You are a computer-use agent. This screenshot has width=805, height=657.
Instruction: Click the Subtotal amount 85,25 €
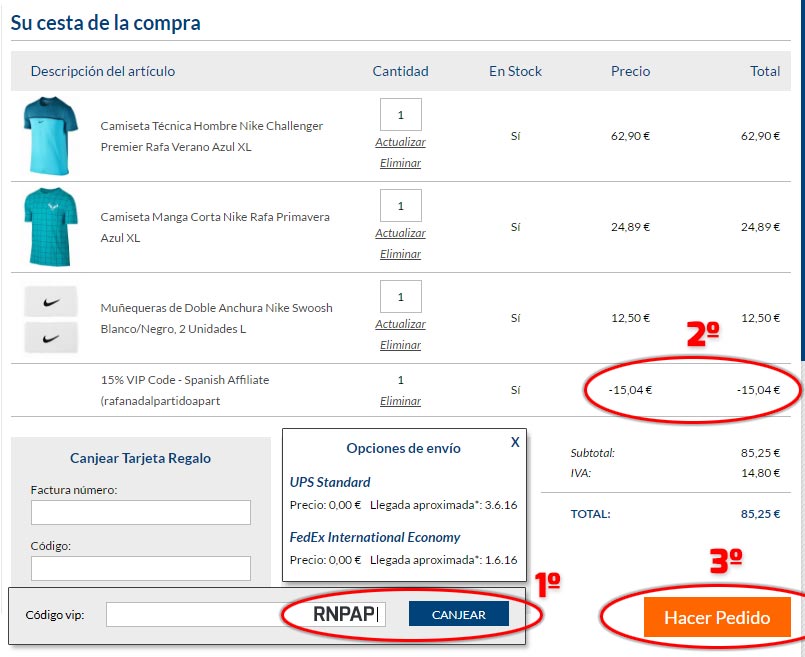pos(760,453)
